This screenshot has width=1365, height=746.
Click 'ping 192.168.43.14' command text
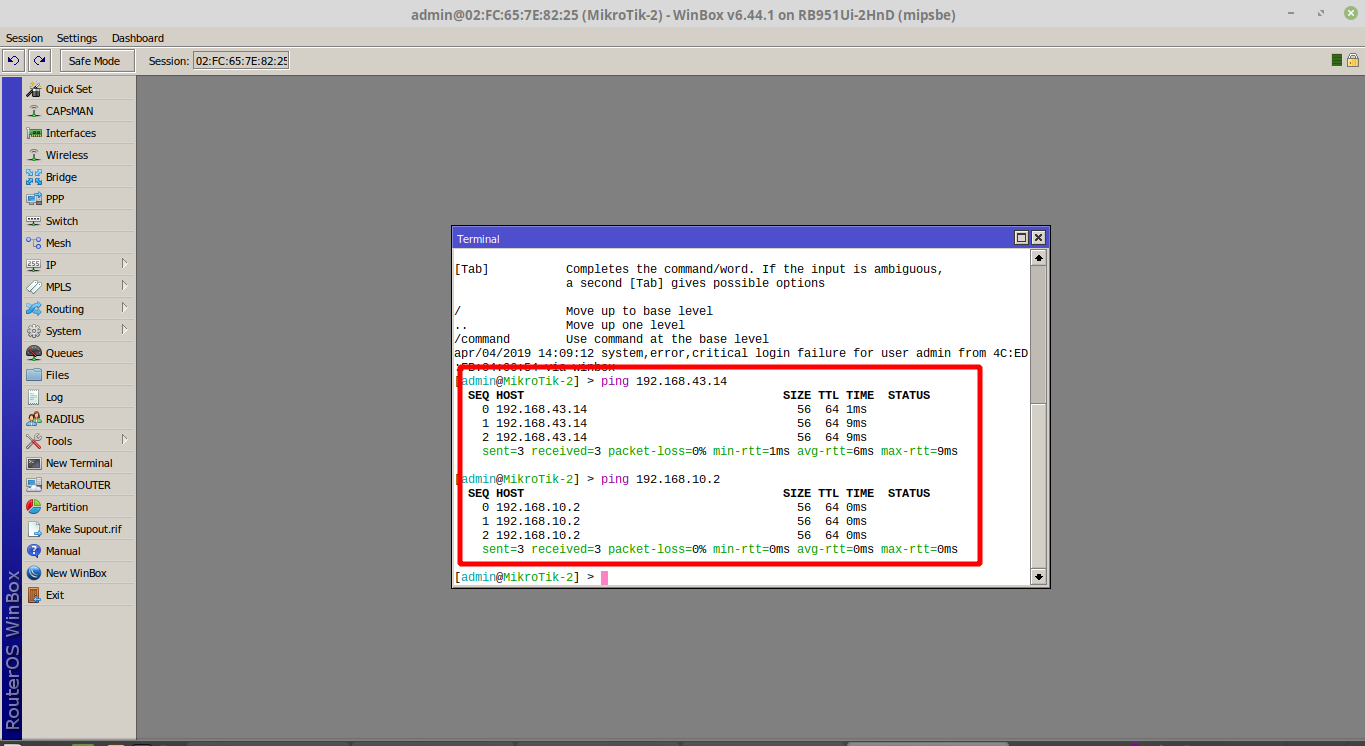click(x=664, y=381)
